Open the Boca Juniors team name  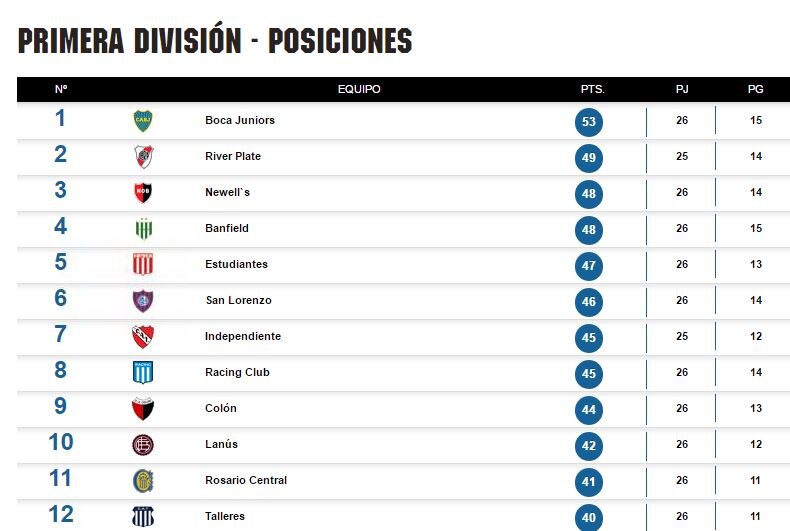coord(240,120)
